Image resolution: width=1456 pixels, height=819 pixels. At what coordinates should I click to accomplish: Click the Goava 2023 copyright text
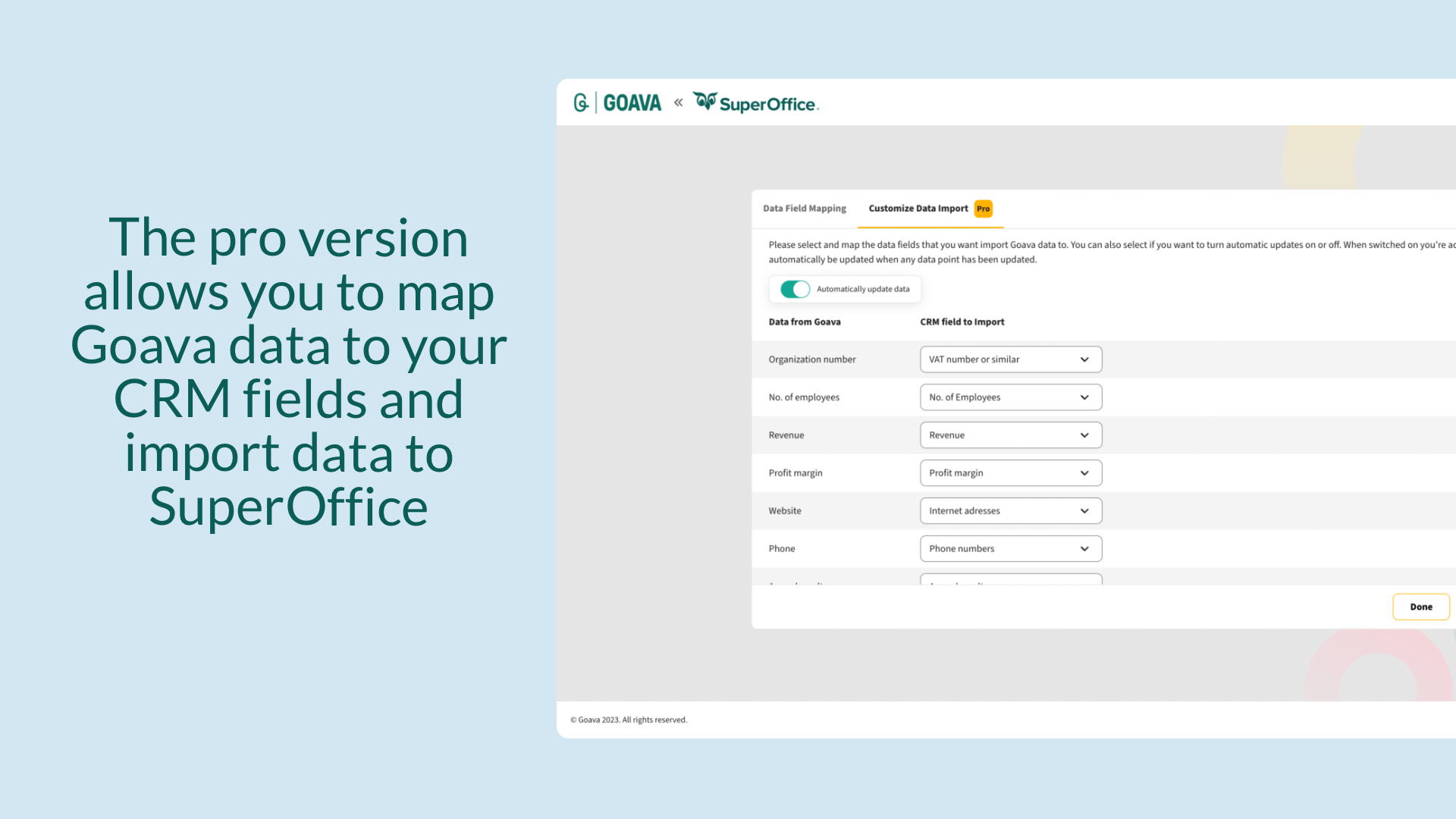[629, 720]
